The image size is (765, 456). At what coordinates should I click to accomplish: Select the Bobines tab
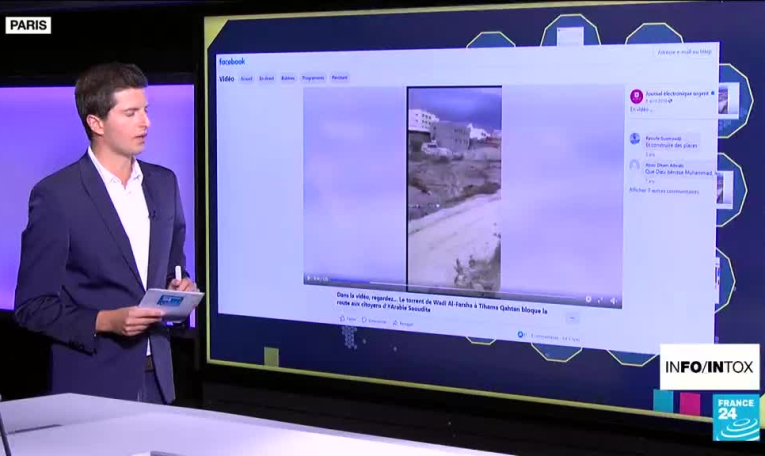[288, 78]
